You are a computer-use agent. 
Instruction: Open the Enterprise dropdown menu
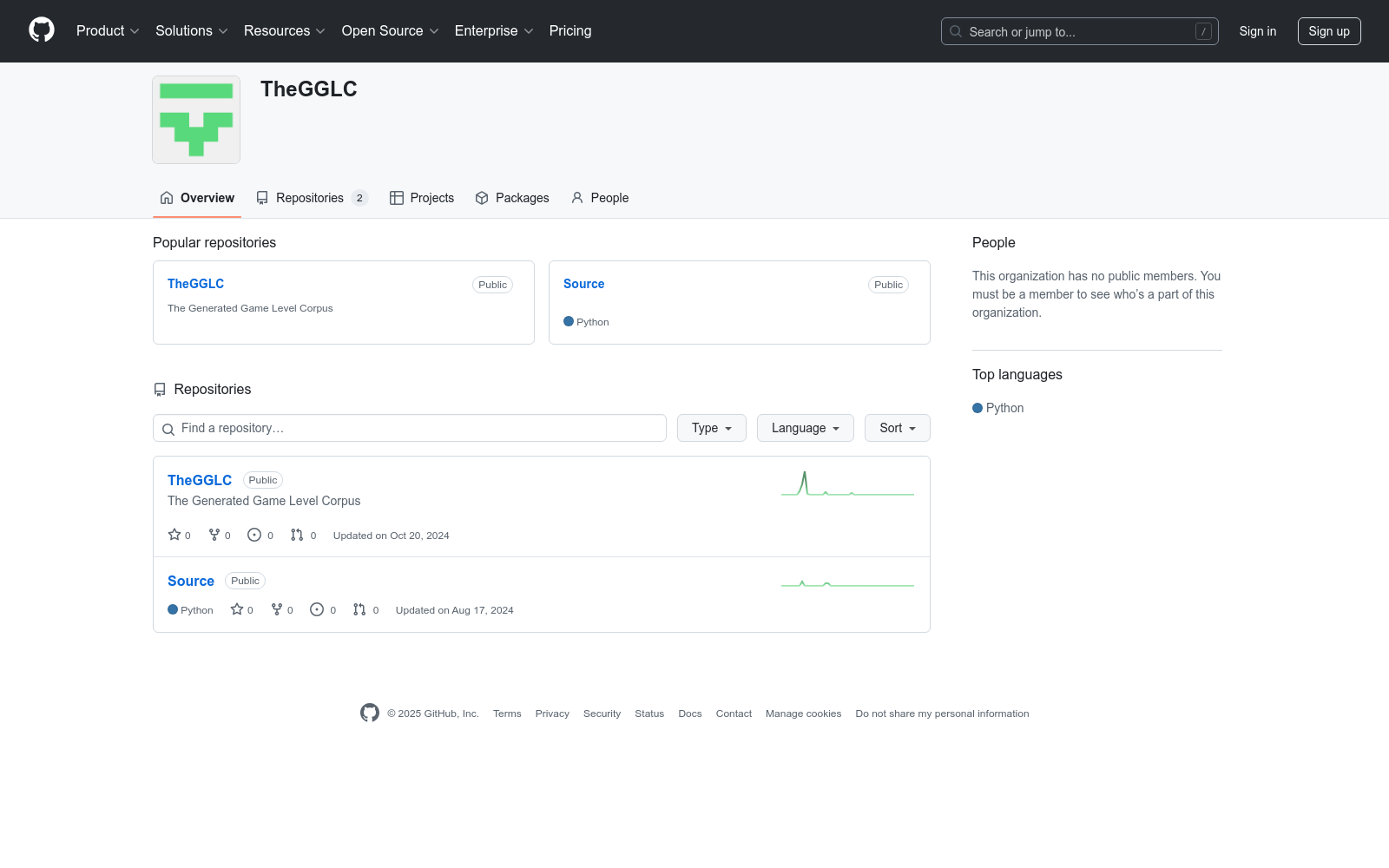[494, 31]
